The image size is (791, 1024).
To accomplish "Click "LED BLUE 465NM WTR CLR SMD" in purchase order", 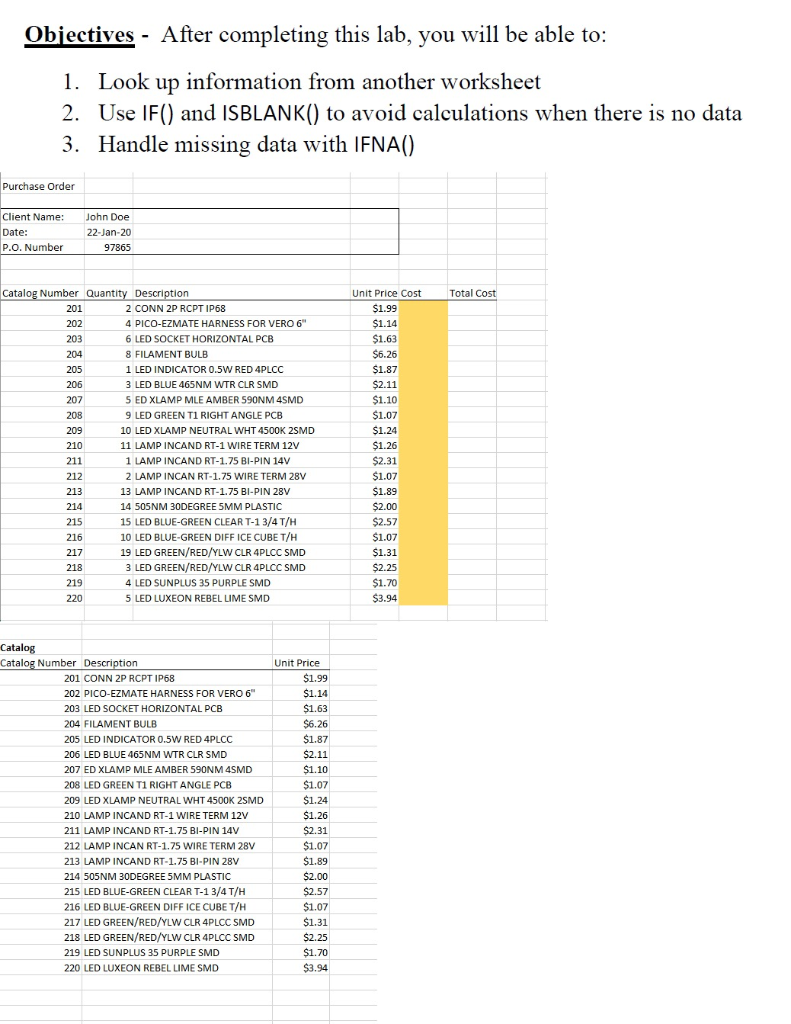I will (206, 385).
